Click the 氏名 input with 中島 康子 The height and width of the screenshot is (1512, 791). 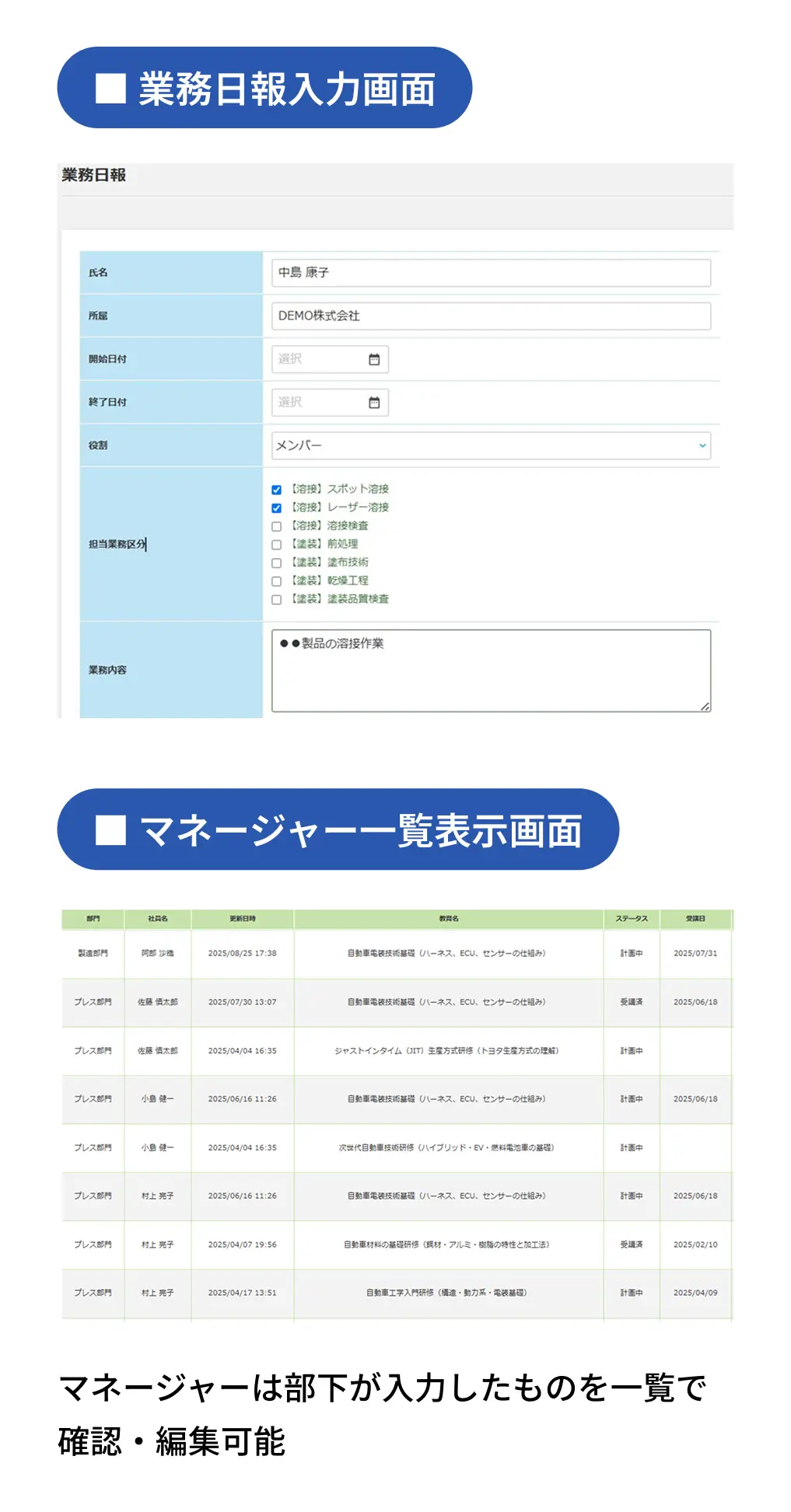(x=490, y=273)
